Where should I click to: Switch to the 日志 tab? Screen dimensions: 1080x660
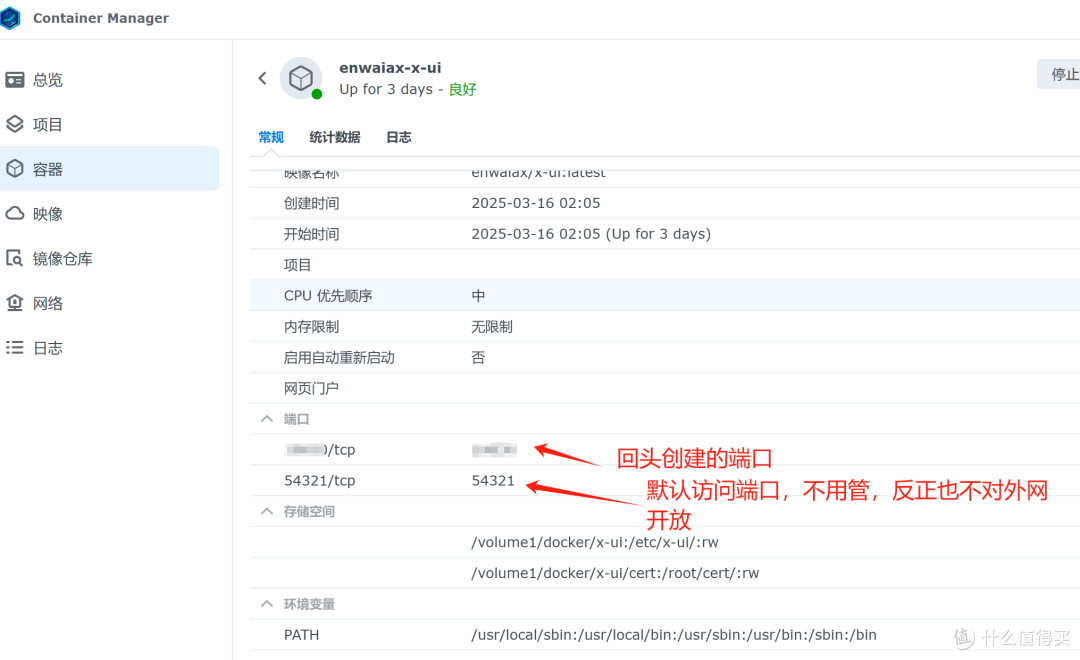pos(399,137)
